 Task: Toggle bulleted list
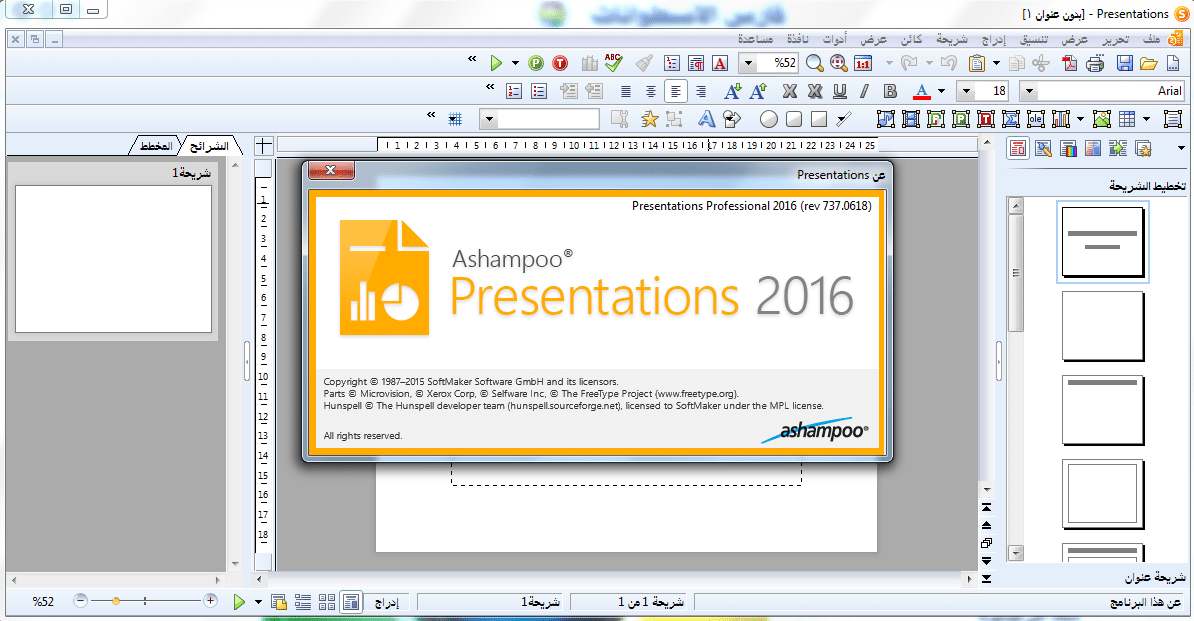pyautogui.click(x=539, y=91)
